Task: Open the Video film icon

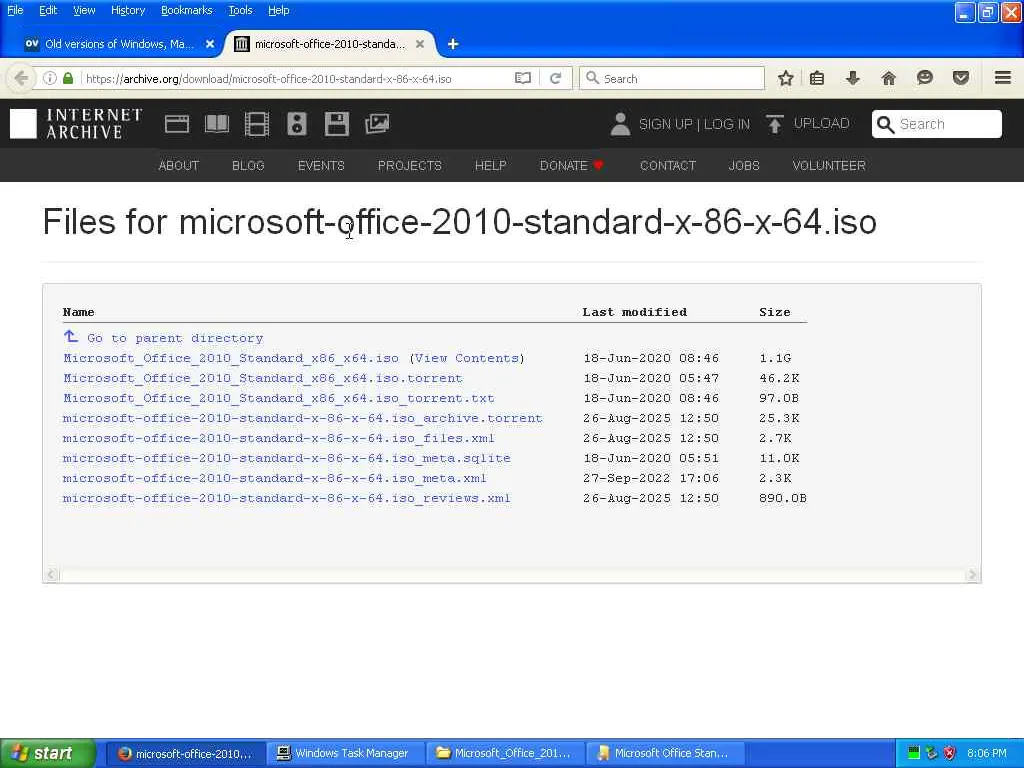Action: point(257,124)
